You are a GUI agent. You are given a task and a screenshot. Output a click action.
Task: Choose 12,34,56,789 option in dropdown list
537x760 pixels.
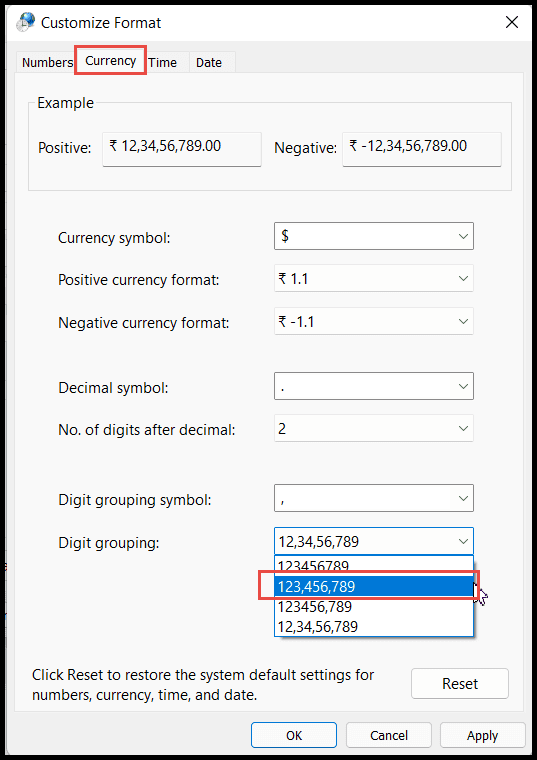374,626
